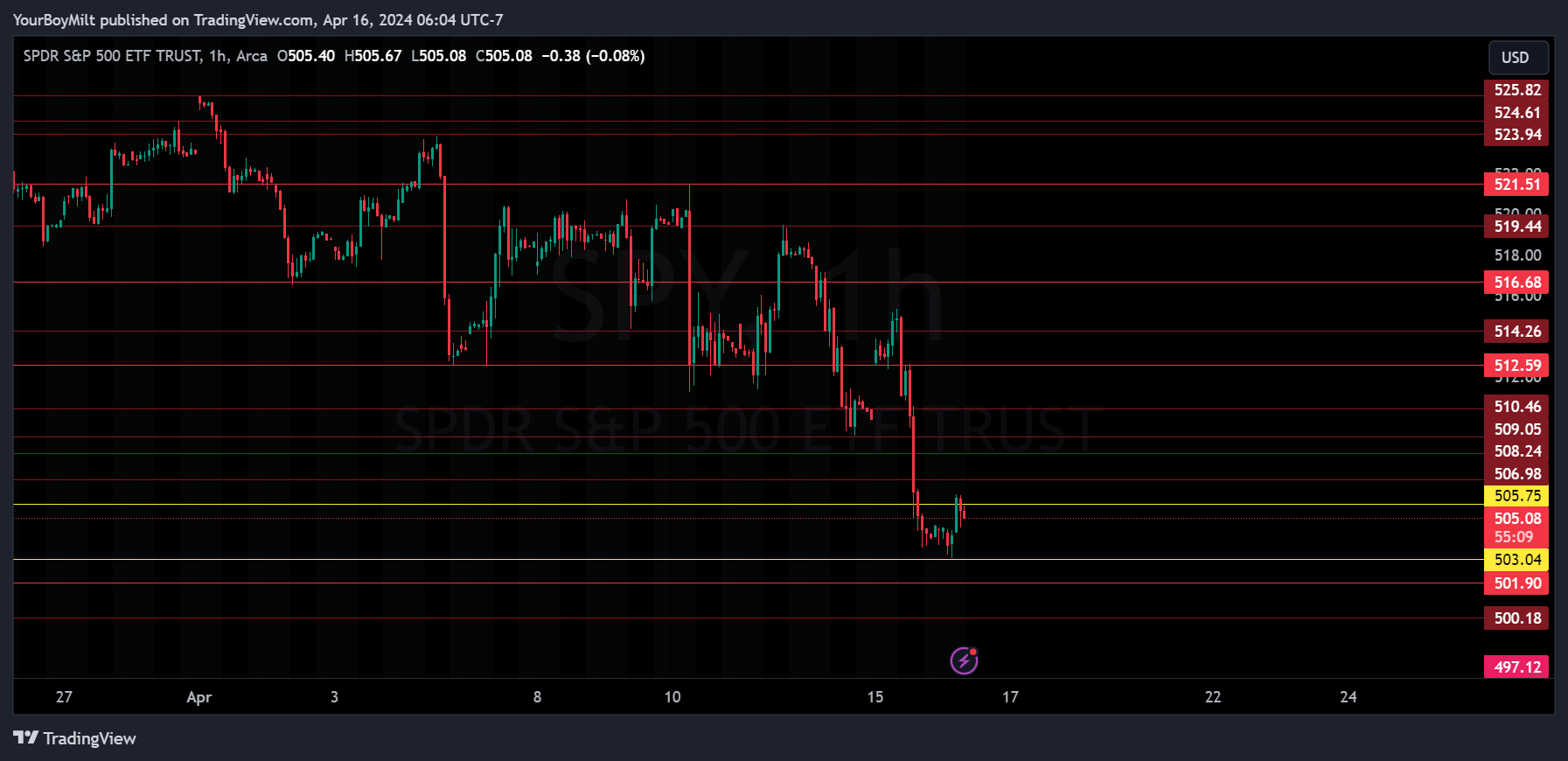The width and height of the screenshot is (1568, 761).
Task: Click the 17 date on time axis
Action: [x=1010, y=697]
